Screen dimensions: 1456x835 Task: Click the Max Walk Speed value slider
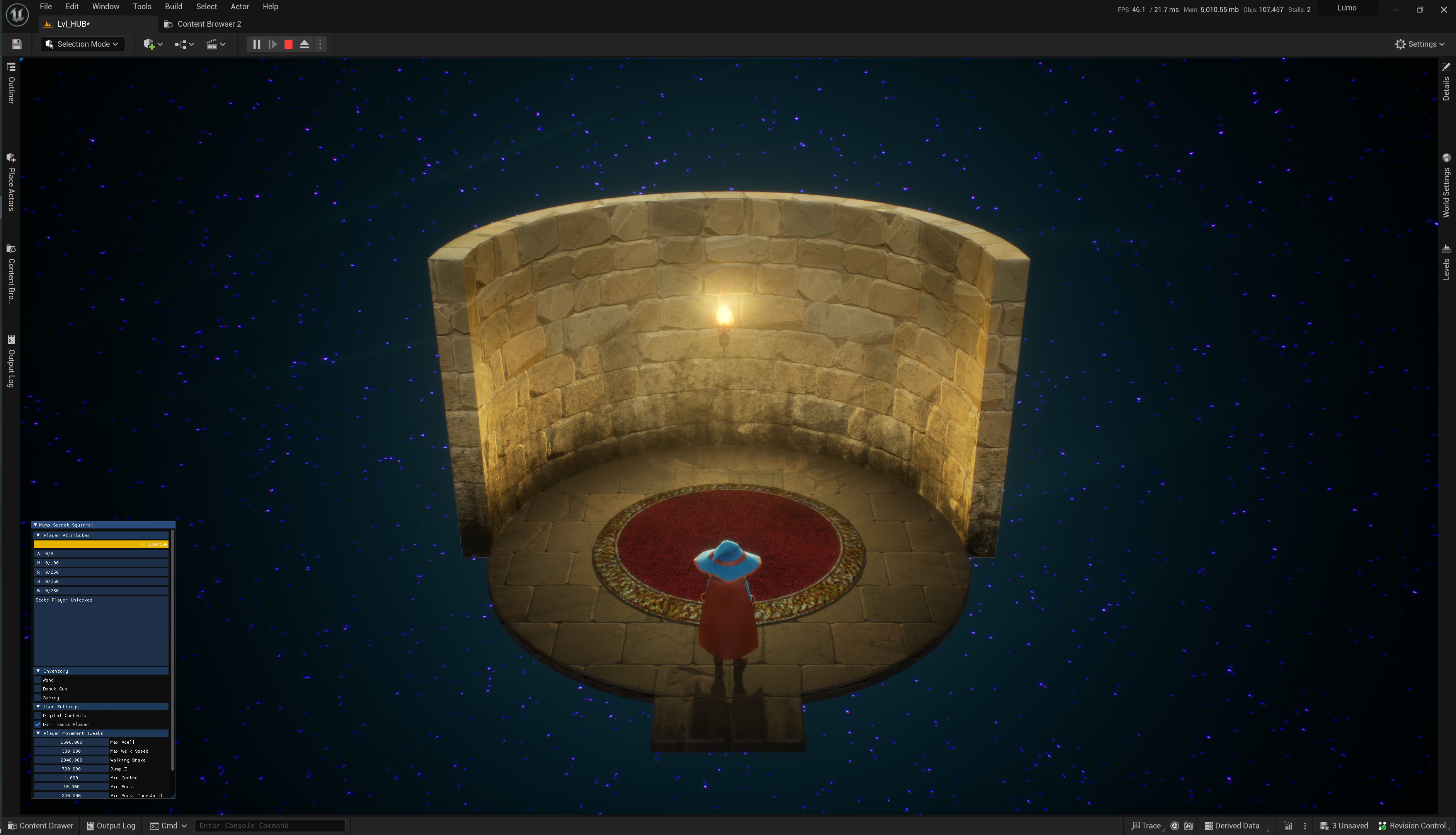tap(71, 751)
